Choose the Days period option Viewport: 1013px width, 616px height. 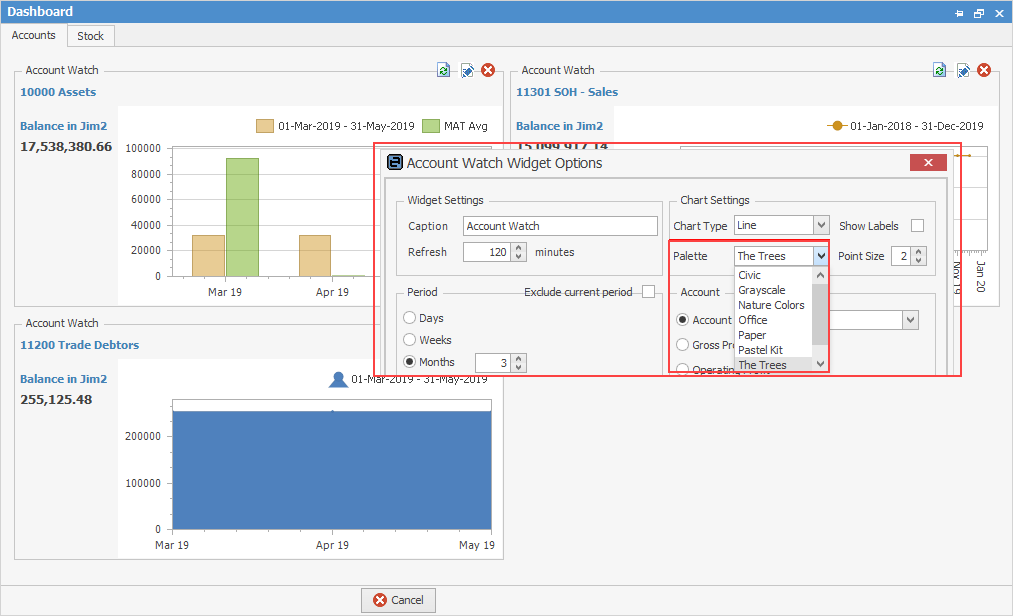pyautogui.click(x=410, y=318)
